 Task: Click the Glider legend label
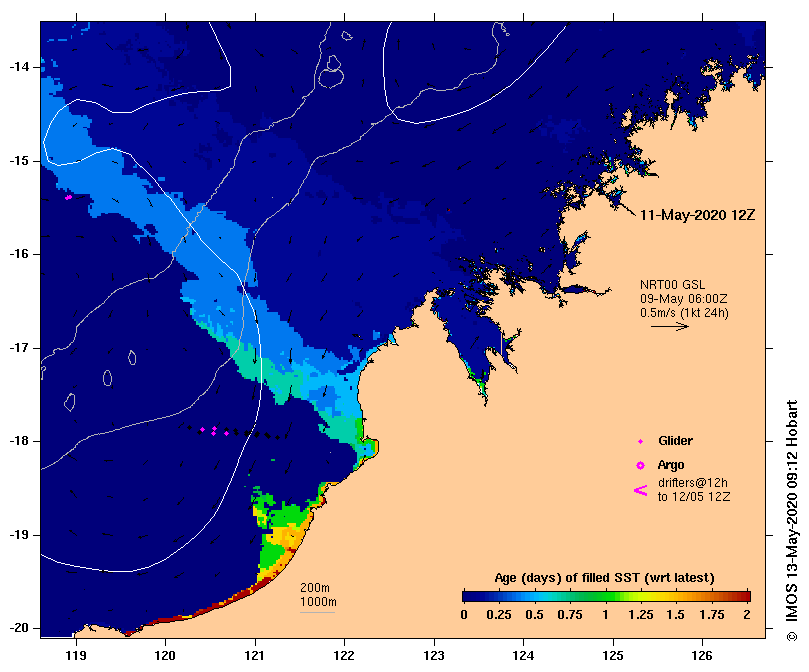click(675, 441)
